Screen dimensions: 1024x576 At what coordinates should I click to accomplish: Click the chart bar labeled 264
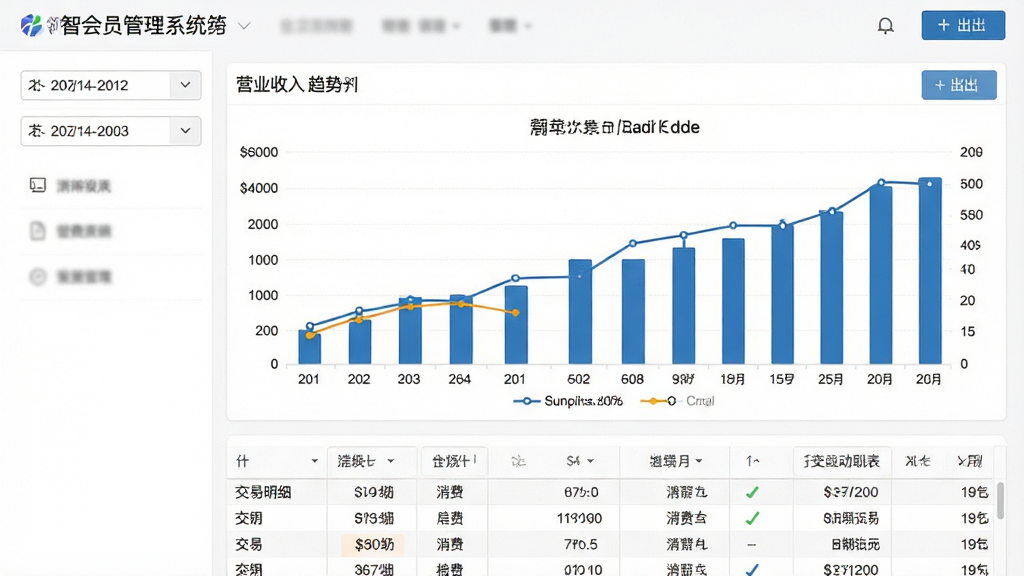pyautogui.click(x=461, y=330)
